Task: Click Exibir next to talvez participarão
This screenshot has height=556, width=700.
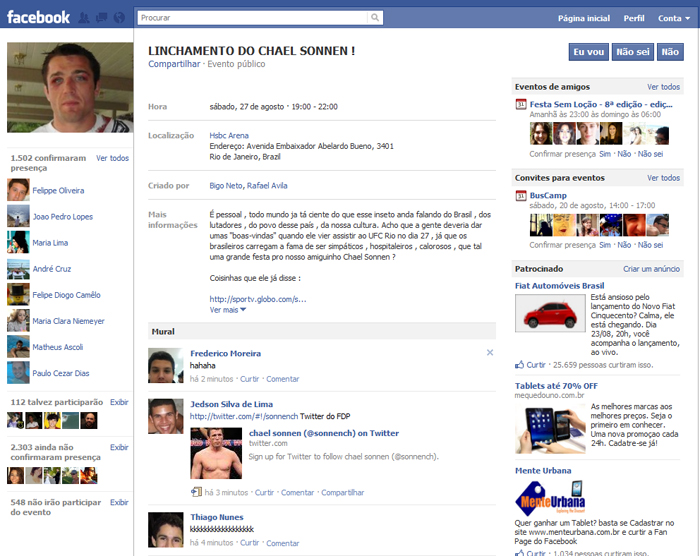Action: (119, 402)
